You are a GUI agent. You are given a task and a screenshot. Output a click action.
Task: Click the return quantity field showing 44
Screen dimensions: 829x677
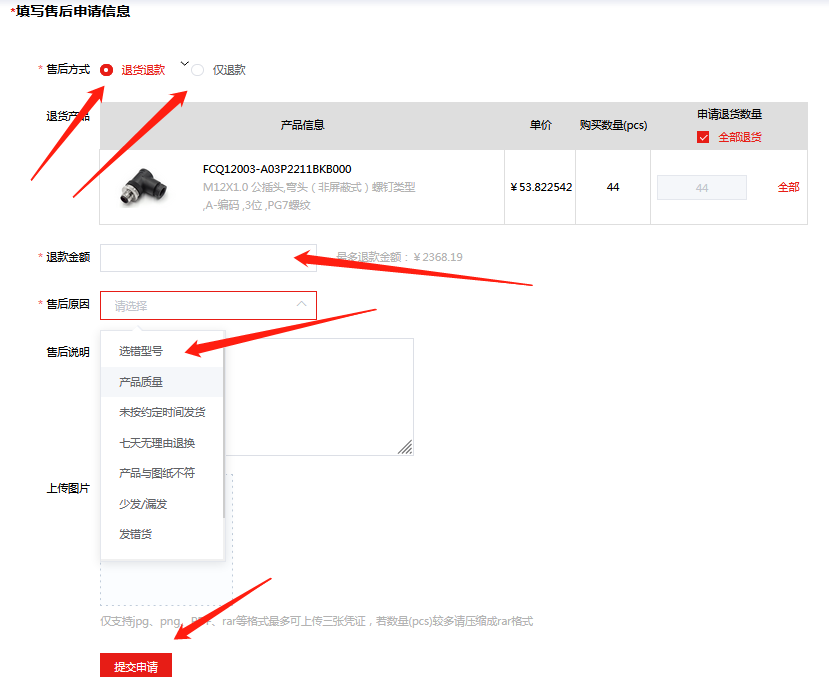(x=701, y=188)
